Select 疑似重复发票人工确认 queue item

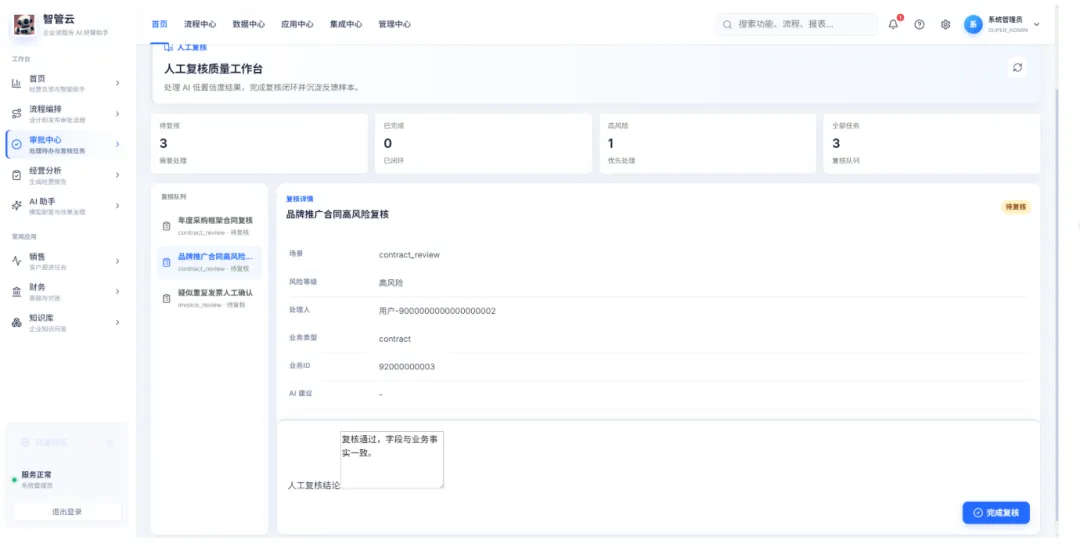tap(209, 298)
